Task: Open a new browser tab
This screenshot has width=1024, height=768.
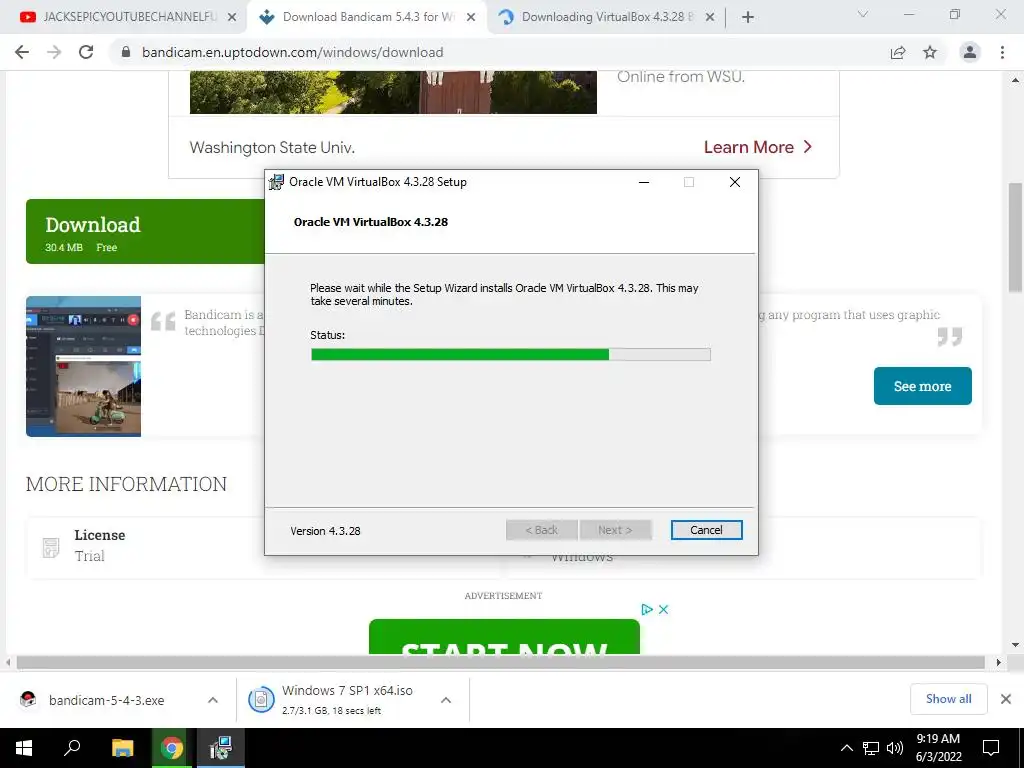Action: [748, 18]
